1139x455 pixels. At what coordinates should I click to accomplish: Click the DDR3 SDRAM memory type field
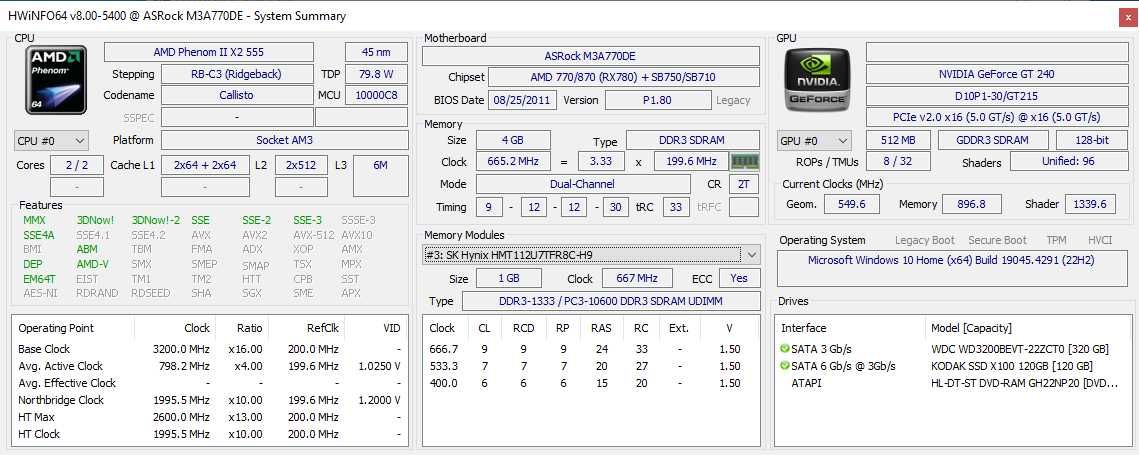692,140
